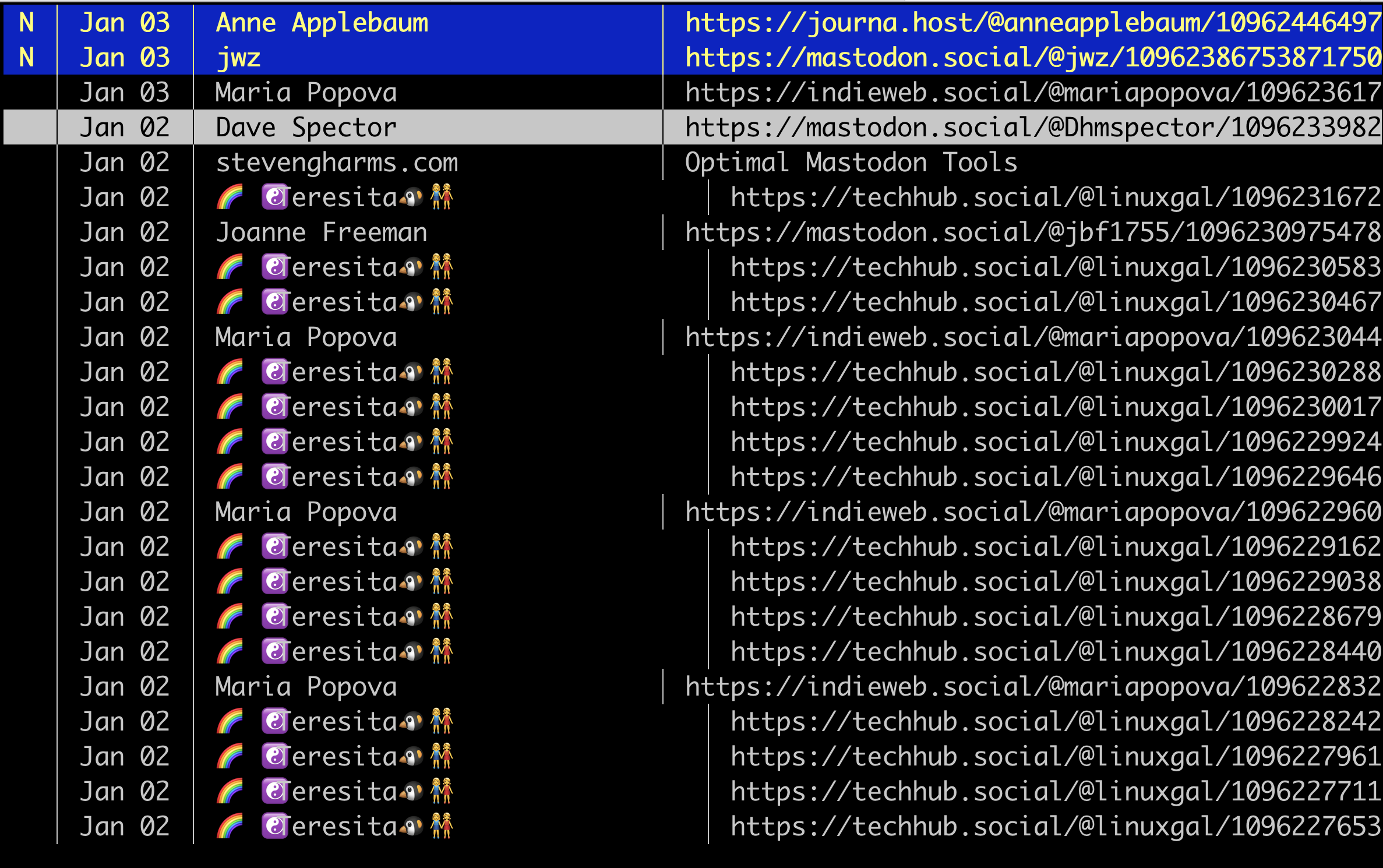Click the N flag on Anne Applebaum's row

[x=27, y=23]
